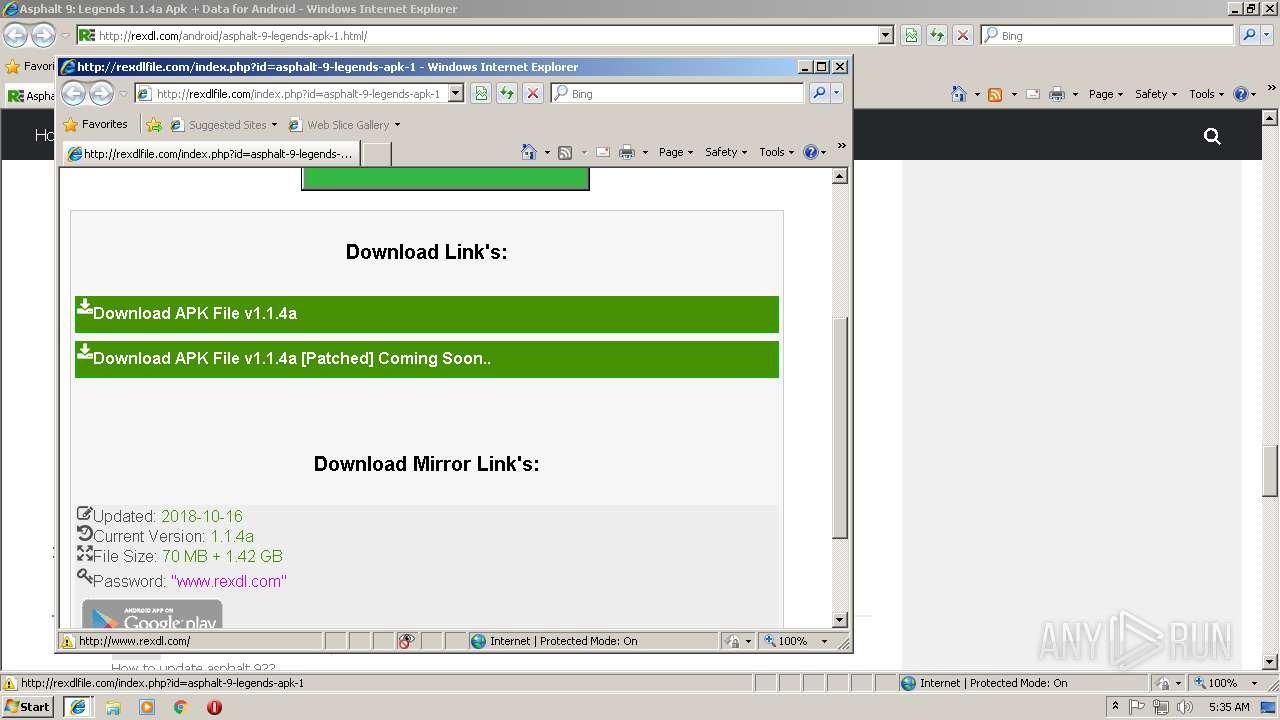Click Suggested Sites favorites link

coord(218,125)
